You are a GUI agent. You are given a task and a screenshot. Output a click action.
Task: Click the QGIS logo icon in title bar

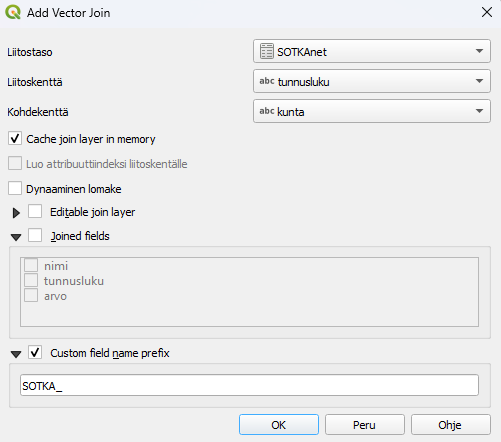(x=13, y=13)
